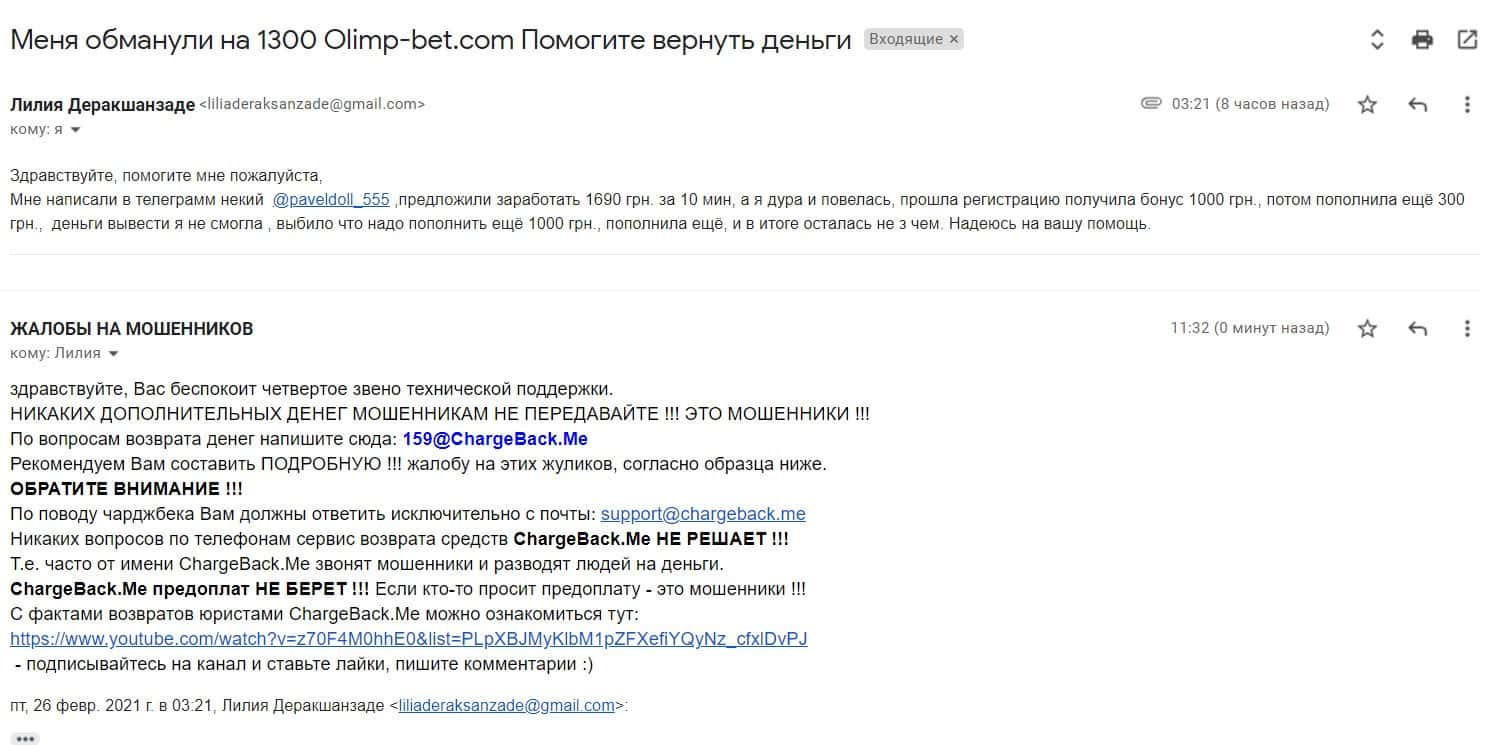Show recipient details for 'кому: Лилия'
The height and width of the screenshot is (745, 1497).
point(113,353)
